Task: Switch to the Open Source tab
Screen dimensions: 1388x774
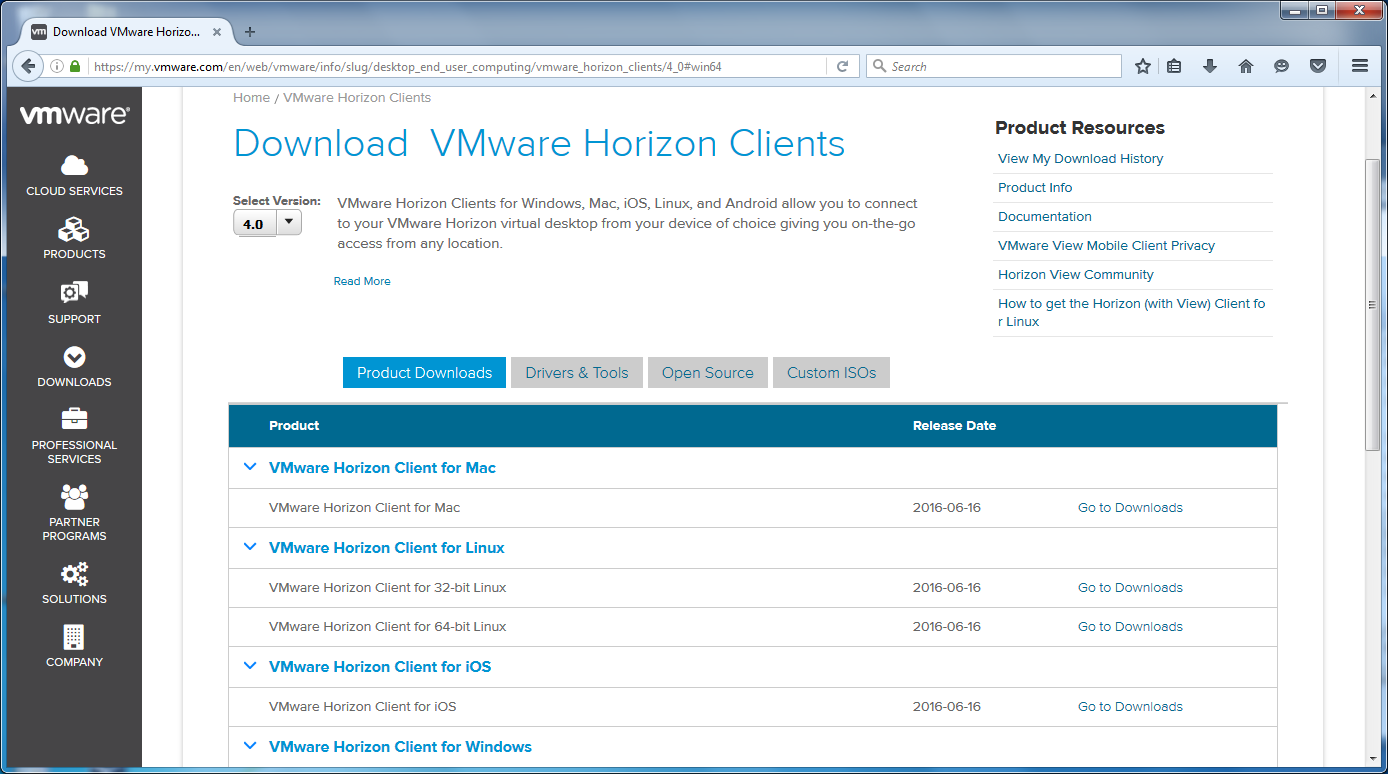Action: click(x=708, y=372)
